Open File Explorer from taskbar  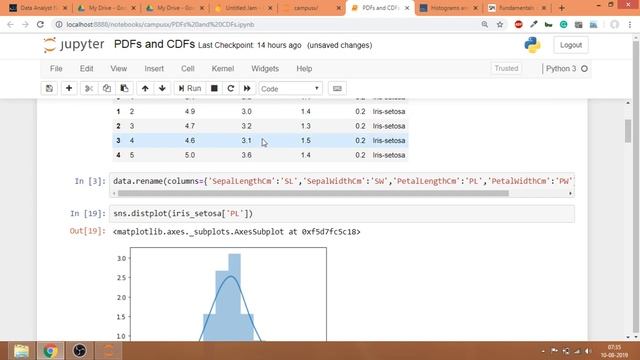click(x=21, y=351)
